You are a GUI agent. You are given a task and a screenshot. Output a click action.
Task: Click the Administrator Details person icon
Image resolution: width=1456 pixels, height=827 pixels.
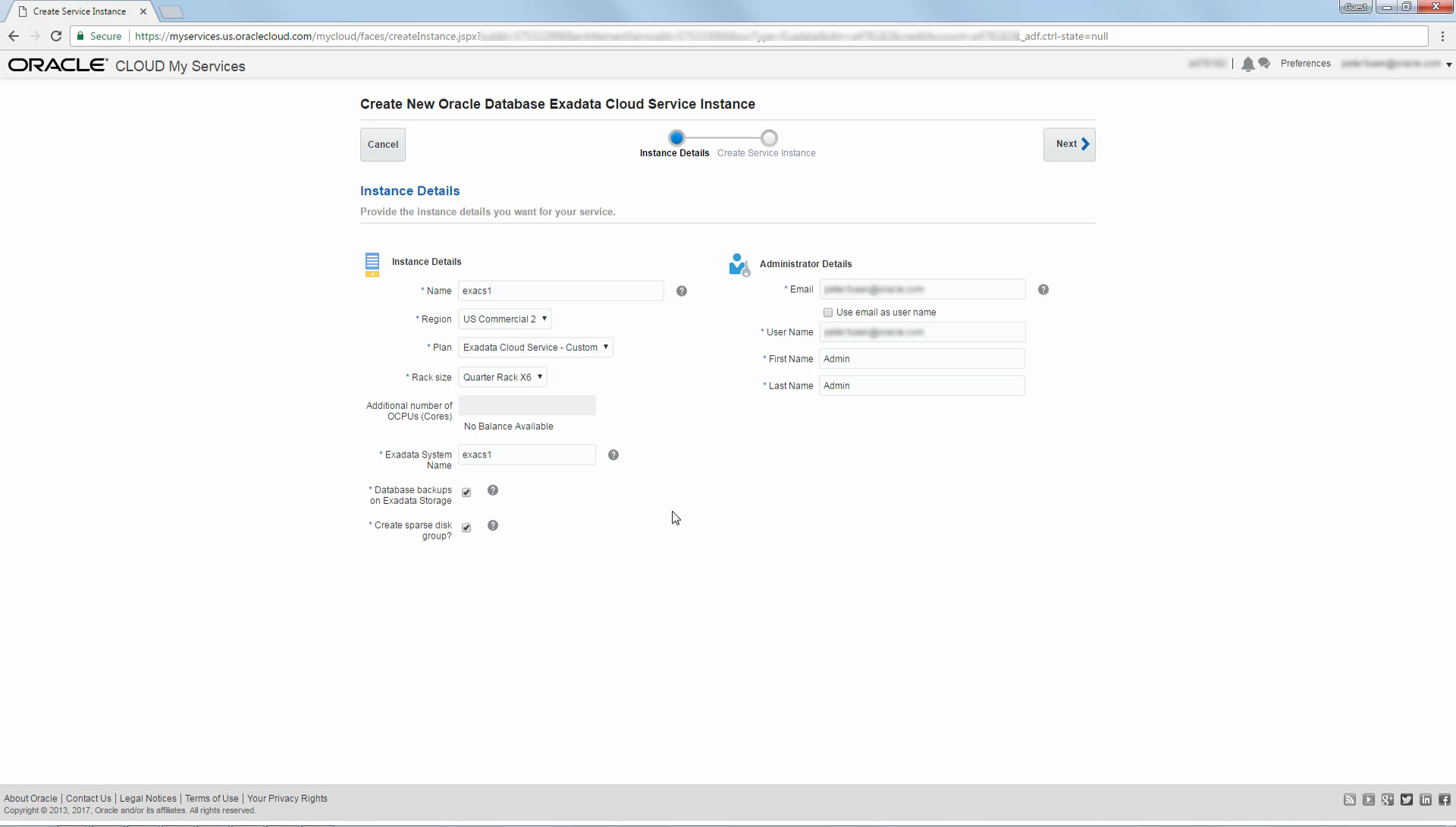pos(739,265)
